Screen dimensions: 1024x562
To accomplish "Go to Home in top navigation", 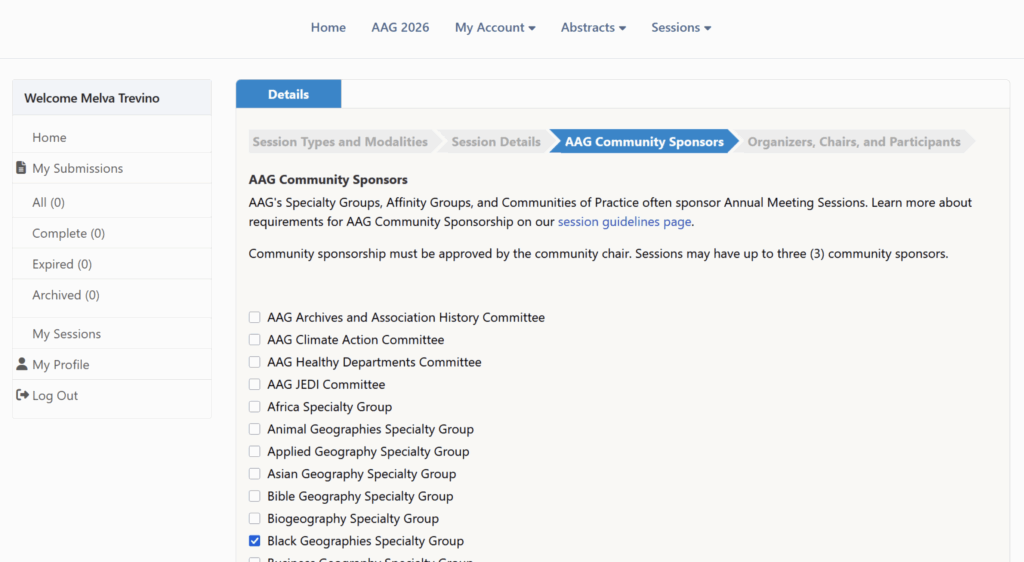I will pos(328,27).
